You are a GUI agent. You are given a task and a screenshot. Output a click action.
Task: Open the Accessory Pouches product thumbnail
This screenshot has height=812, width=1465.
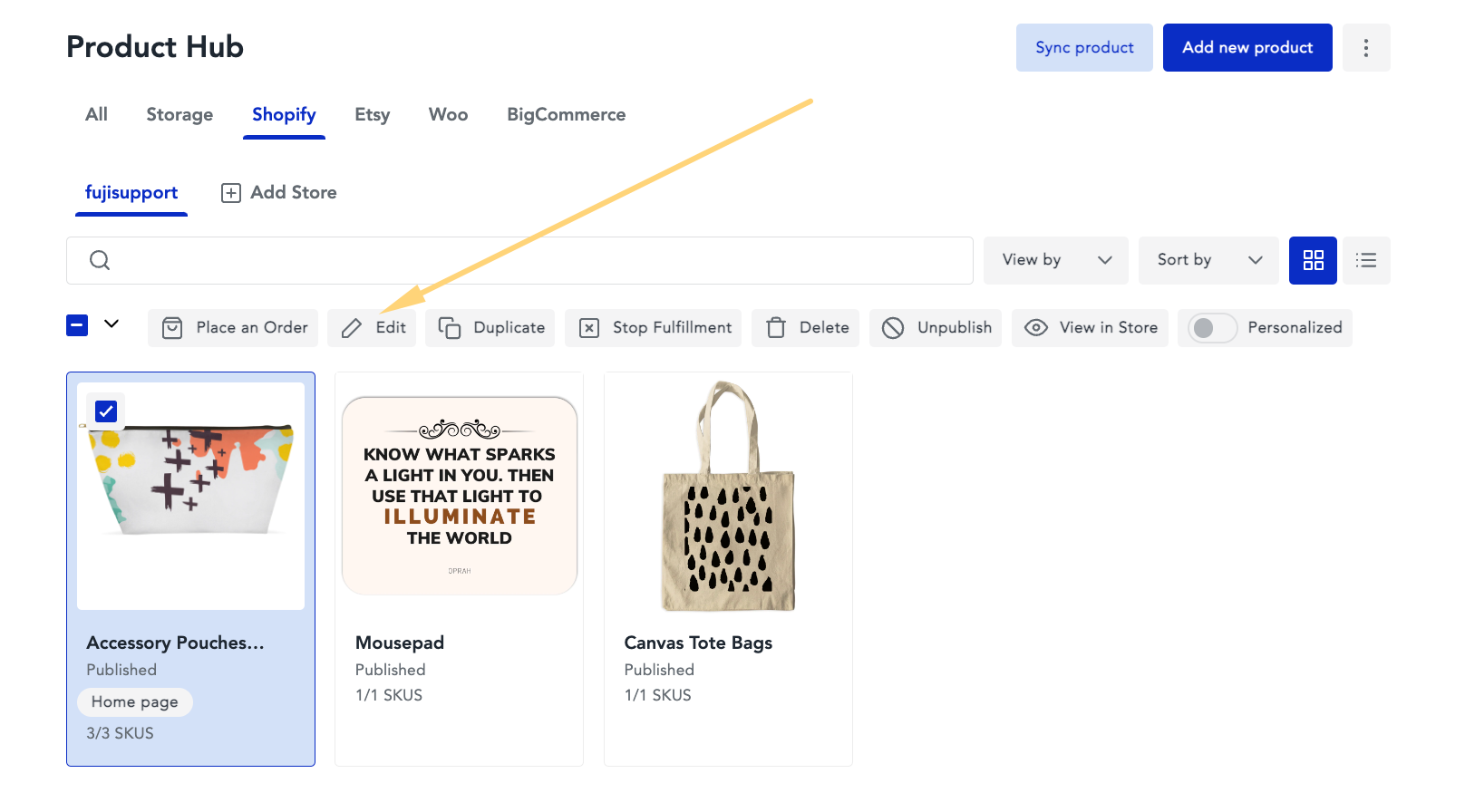click(190, 496)
